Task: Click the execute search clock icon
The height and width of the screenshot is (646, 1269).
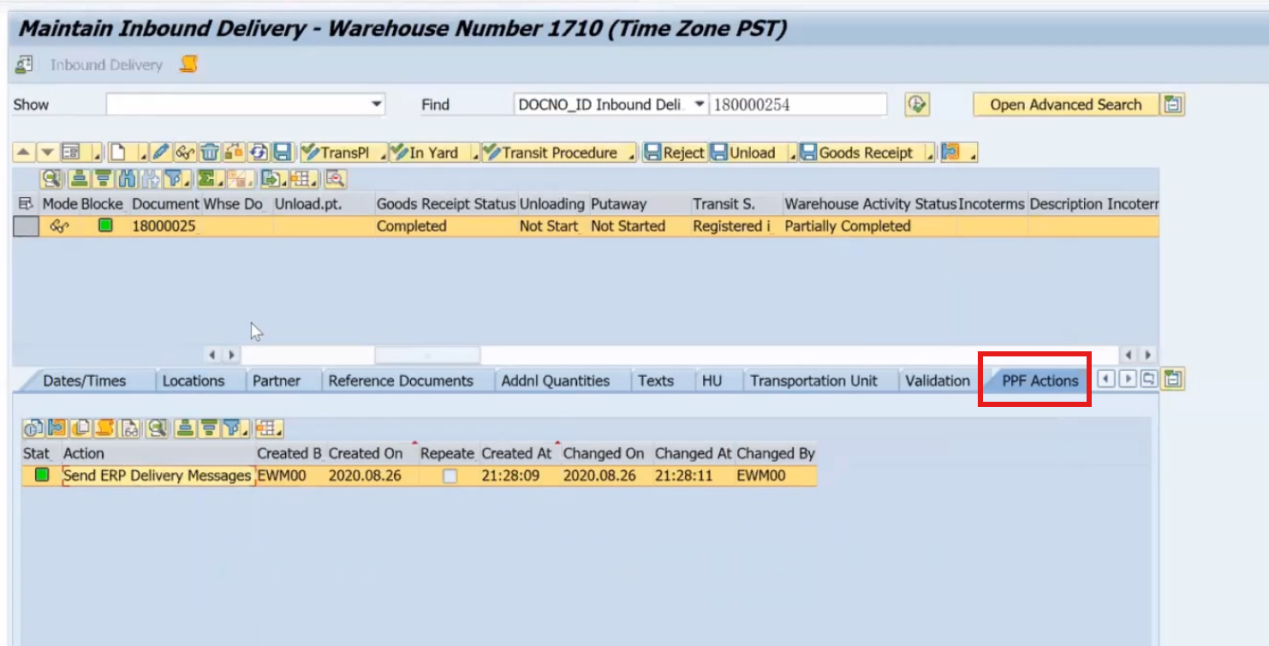Action: [917, 104]
